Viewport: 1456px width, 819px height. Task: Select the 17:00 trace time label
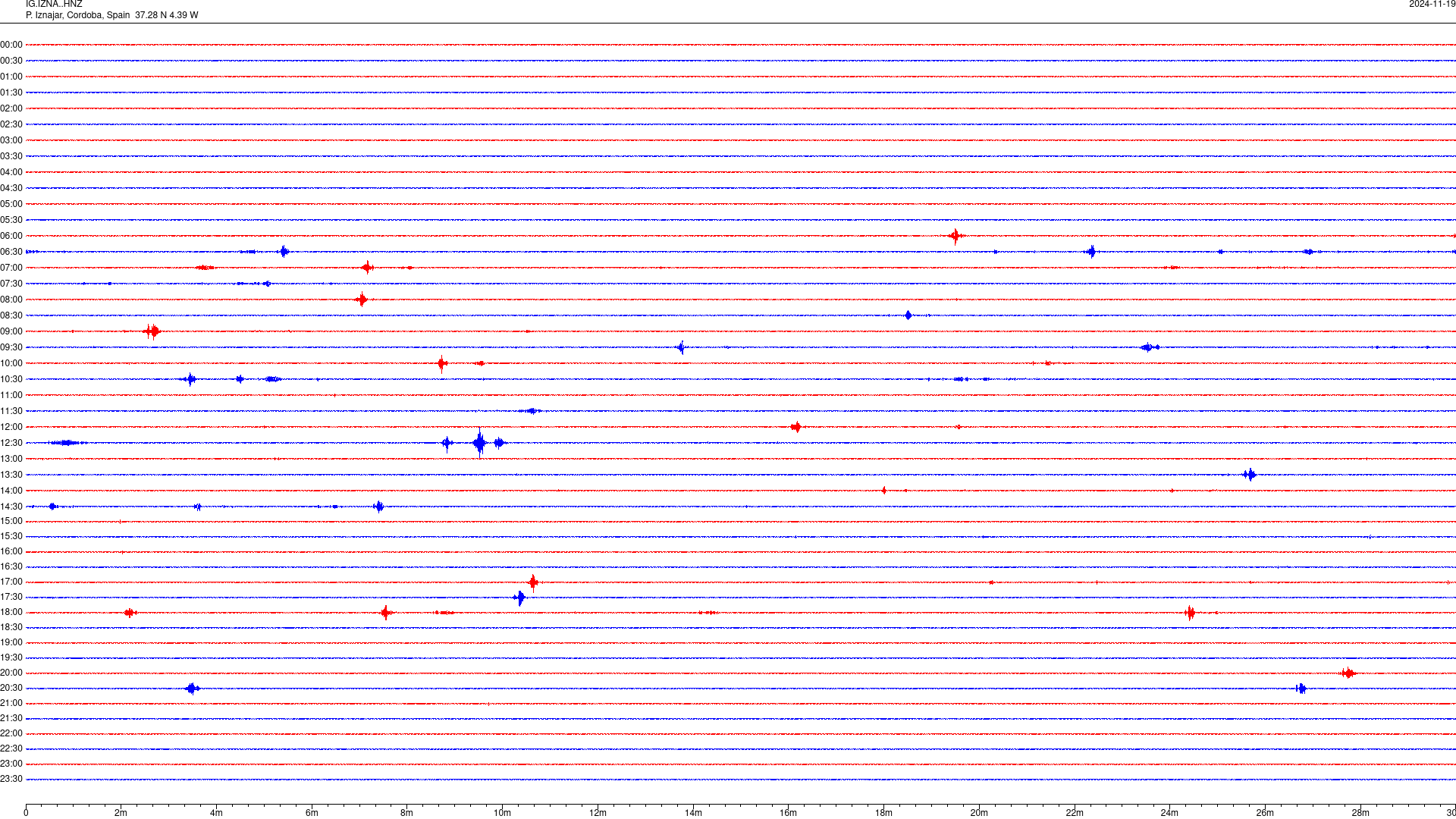point(11,582)
